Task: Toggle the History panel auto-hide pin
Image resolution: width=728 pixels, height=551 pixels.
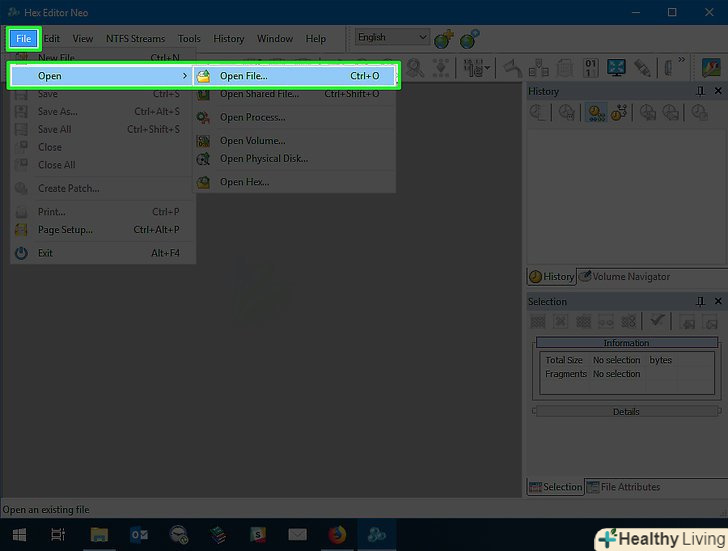Action: 700,91
